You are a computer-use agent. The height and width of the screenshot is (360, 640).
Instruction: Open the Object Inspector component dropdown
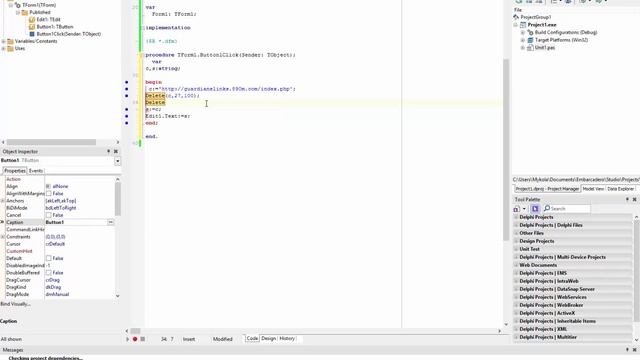click(x=118, y=161)
